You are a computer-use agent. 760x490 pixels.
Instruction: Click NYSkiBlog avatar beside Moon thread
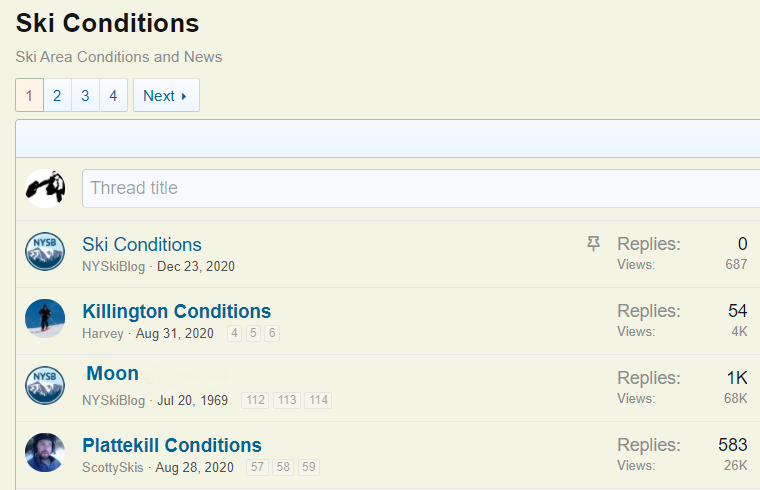[x=45, y=386]
